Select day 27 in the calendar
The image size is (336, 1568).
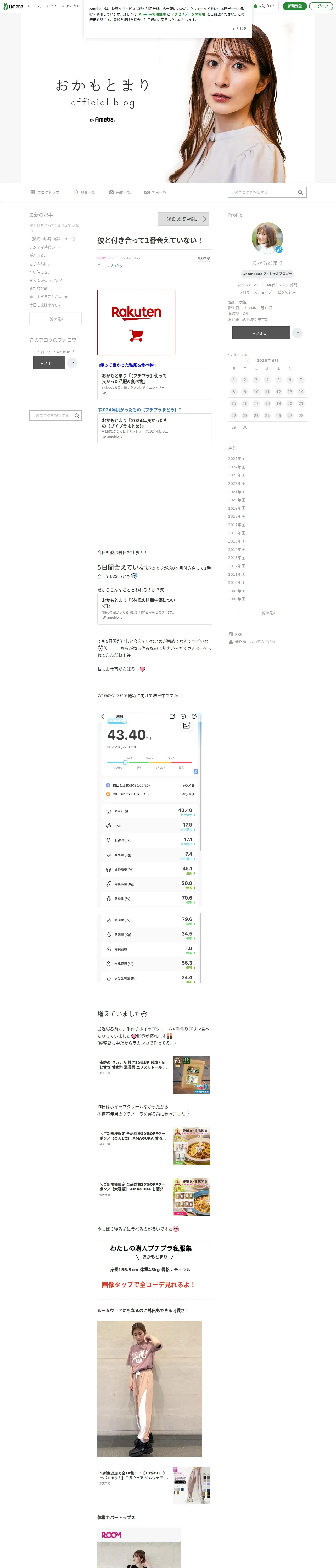click(290, 416)
